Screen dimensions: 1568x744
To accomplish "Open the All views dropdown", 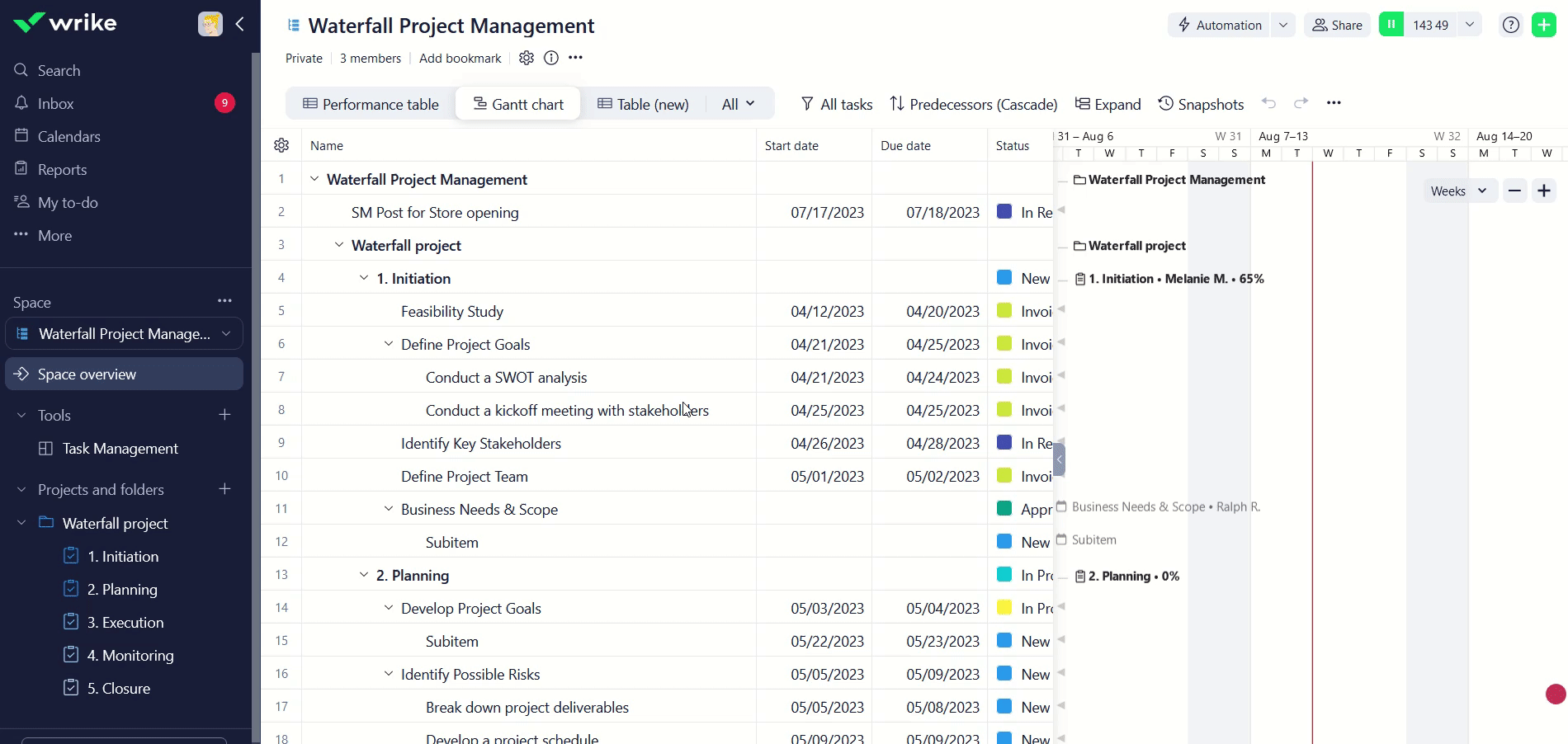I will (x=738, y=104).
